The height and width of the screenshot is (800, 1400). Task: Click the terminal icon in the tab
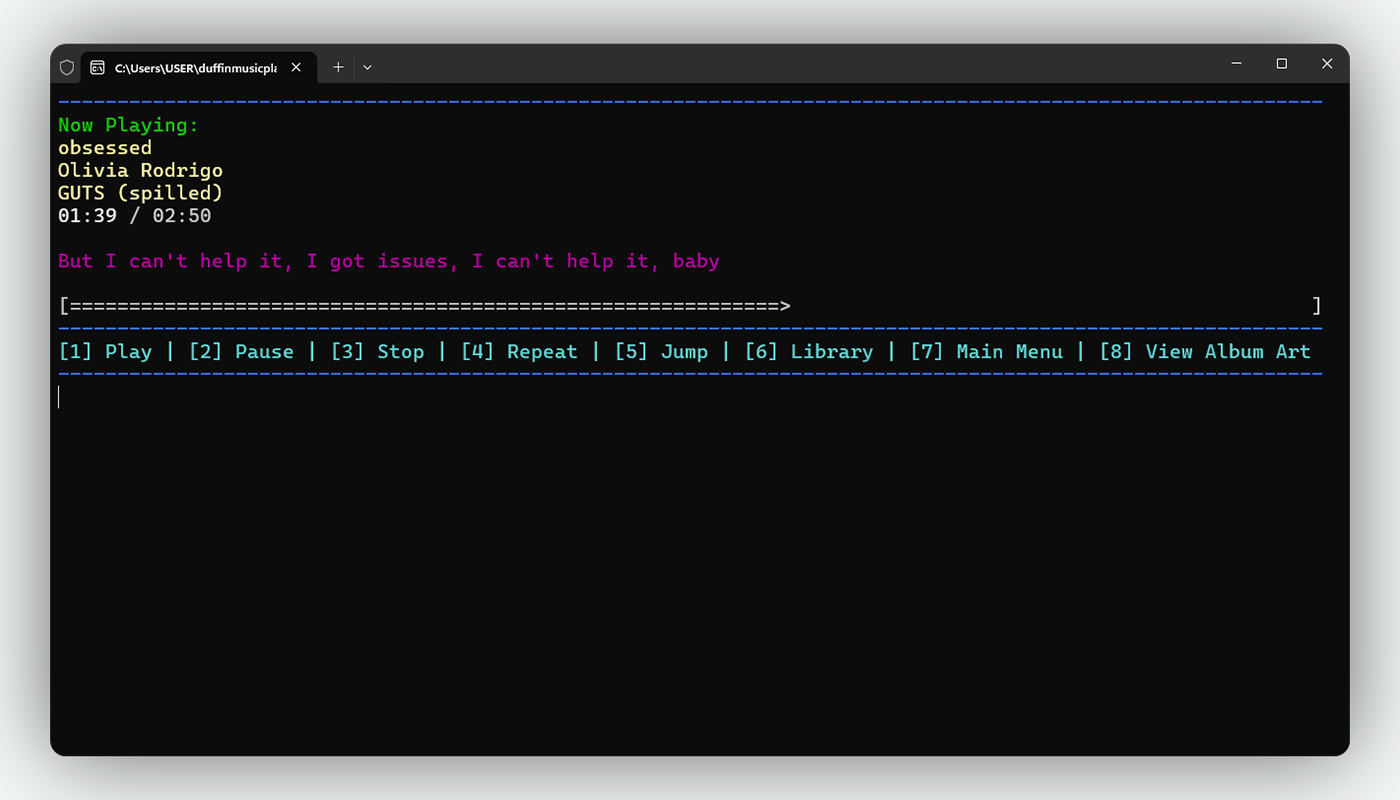tap(97, 67)
